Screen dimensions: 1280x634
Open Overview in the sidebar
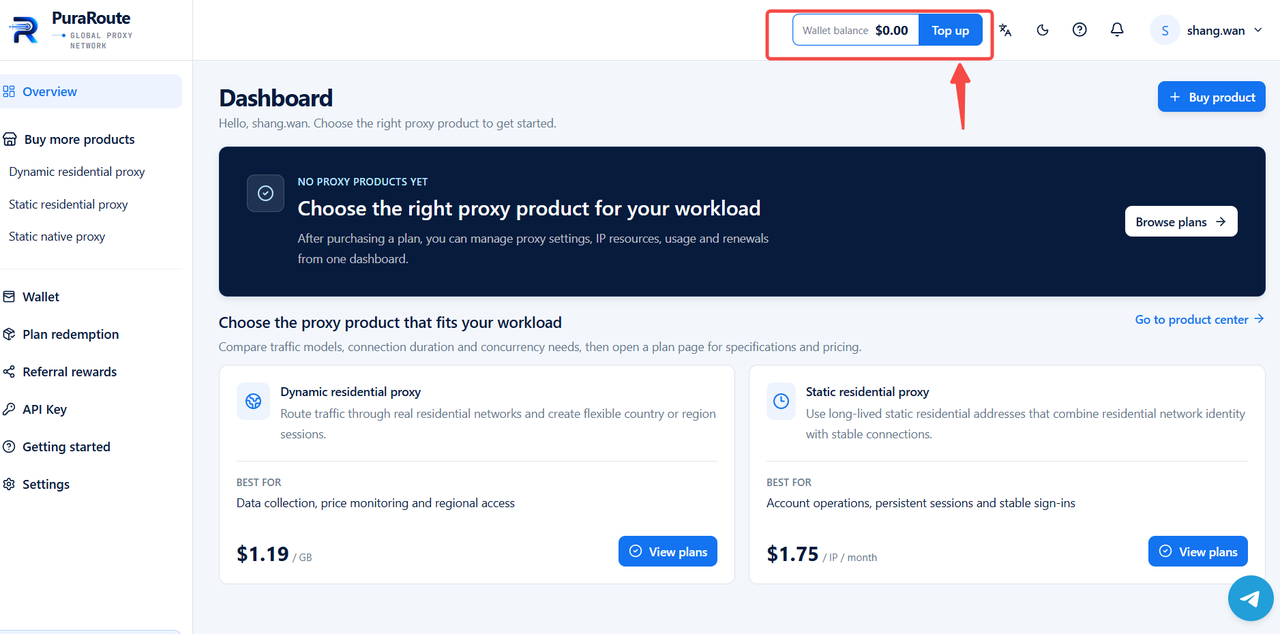pyautogui.click(x=90, y=91)
